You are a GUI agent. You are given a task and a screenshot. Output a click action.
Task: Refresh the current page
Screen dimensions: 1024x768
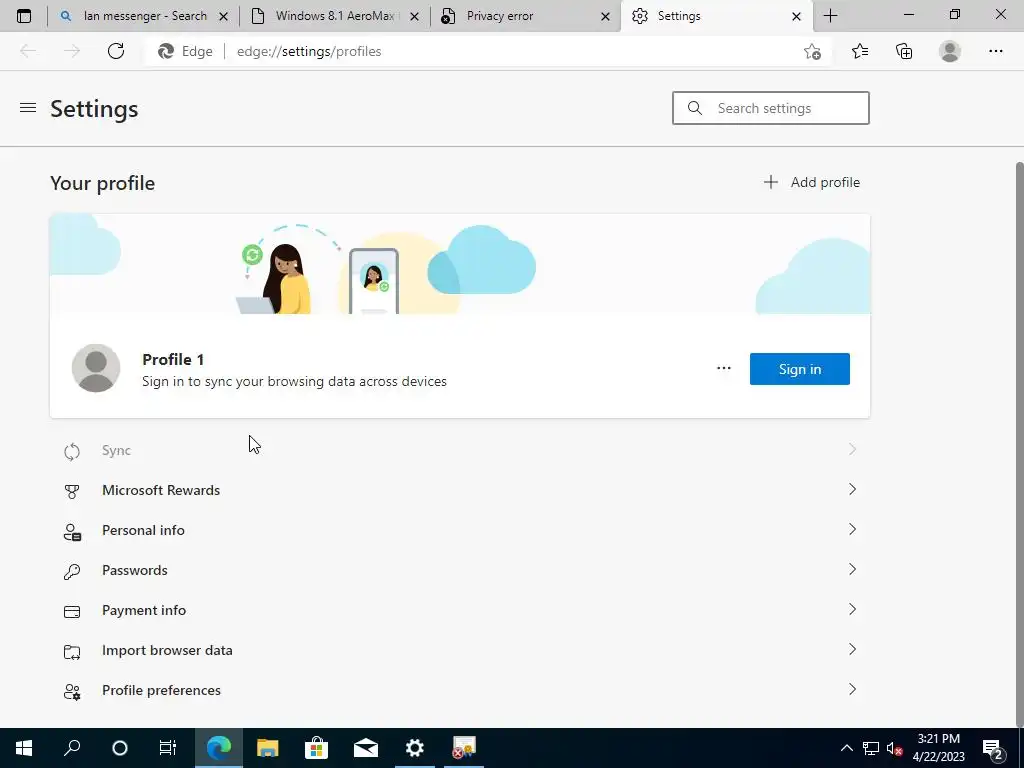[x=116, y=51]
